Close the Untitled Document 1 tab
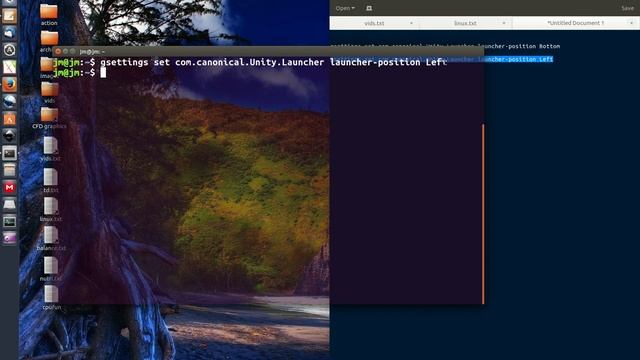The image size is (640, 360). [x=631, y=23]
